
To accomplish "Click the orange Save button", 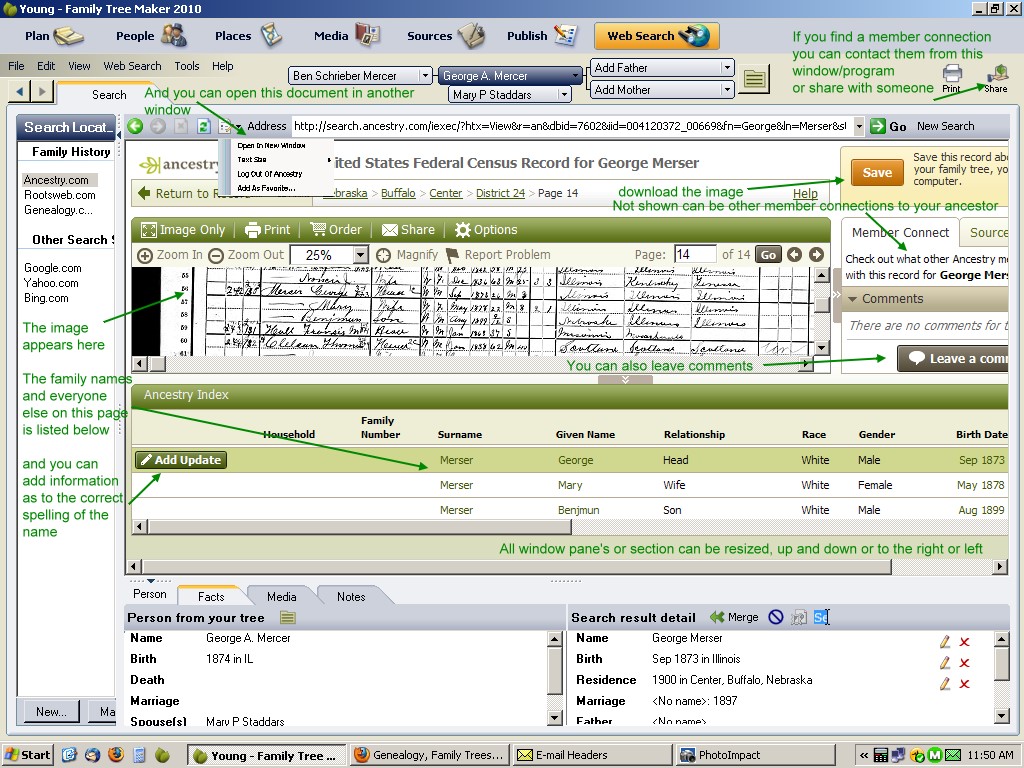I will (x=877, y=172).
